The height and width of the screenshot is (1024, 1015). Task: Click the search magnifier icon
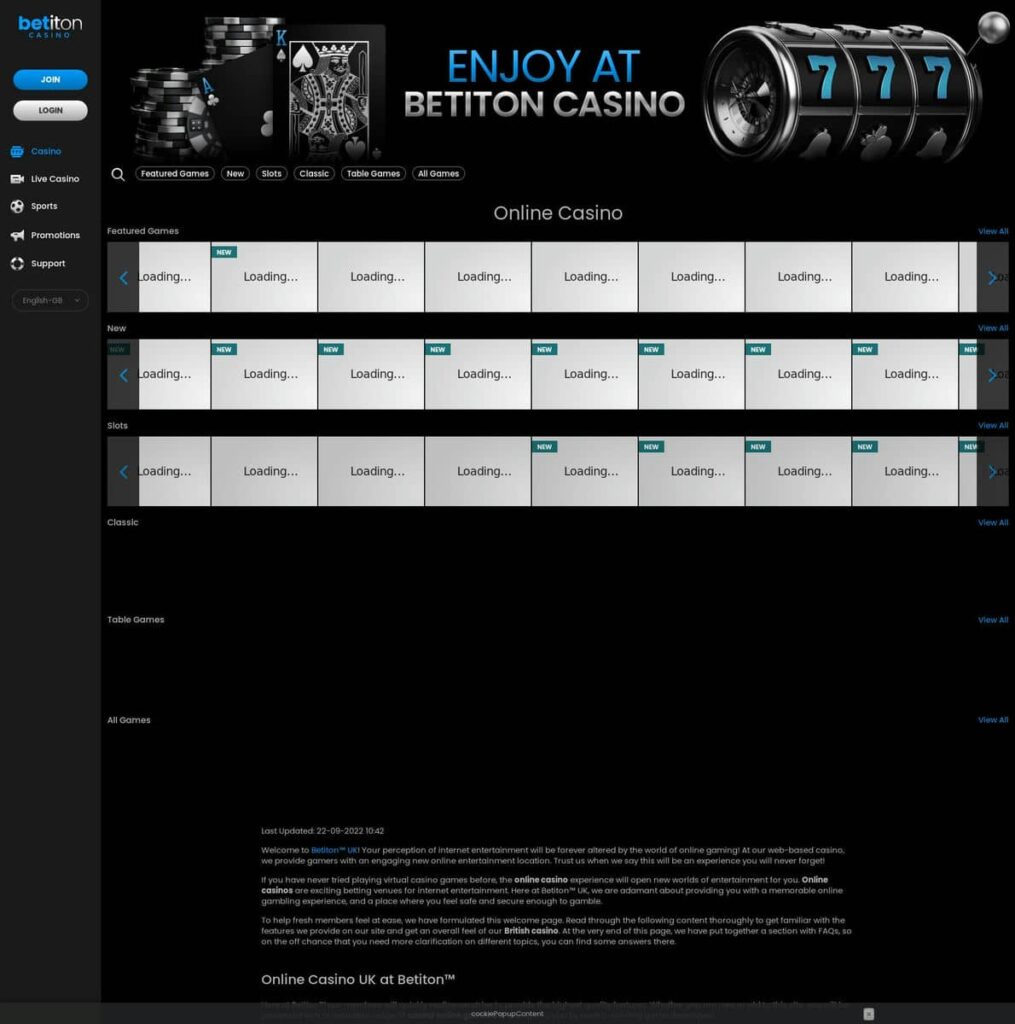pyautogui.click(x=118, y=174)
